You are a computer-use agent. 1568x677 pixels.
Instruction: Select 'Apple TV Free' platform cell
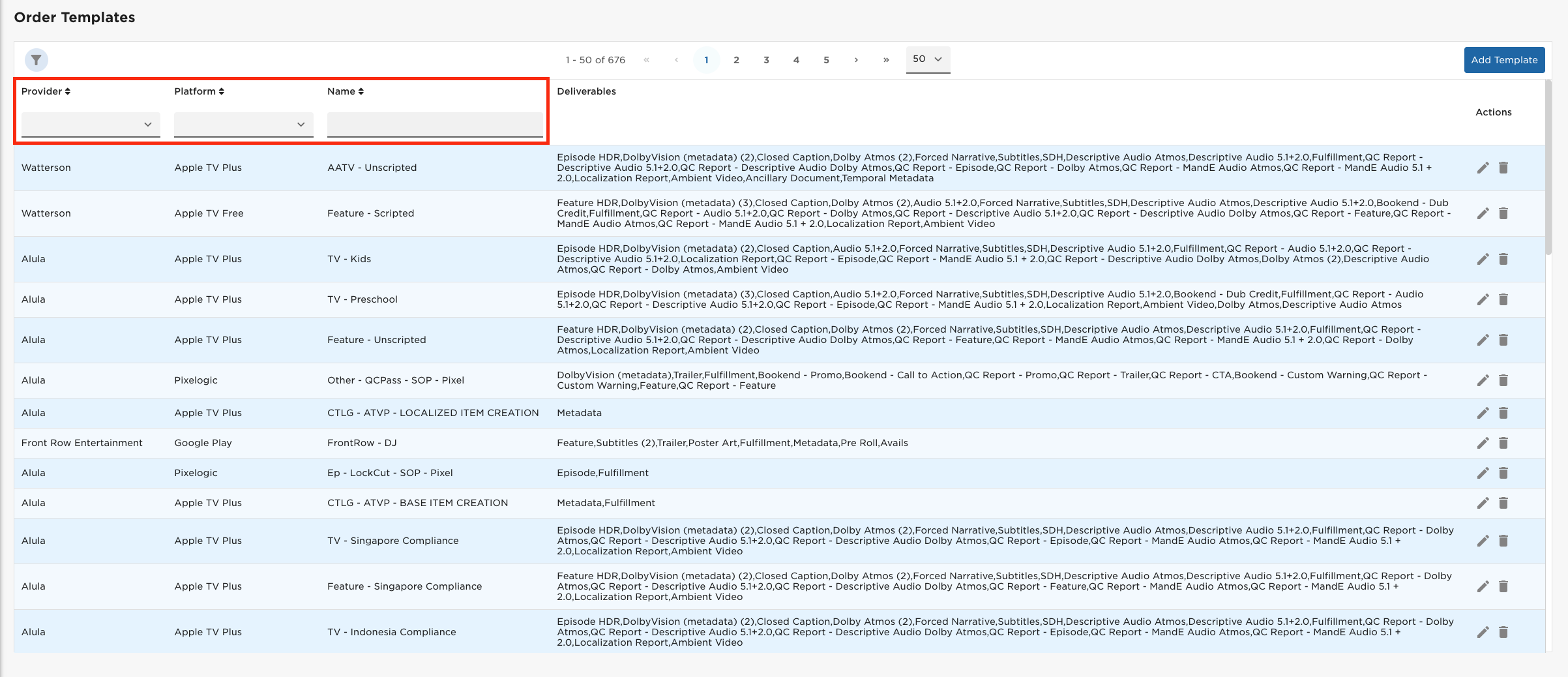click(x=209, y=213)
